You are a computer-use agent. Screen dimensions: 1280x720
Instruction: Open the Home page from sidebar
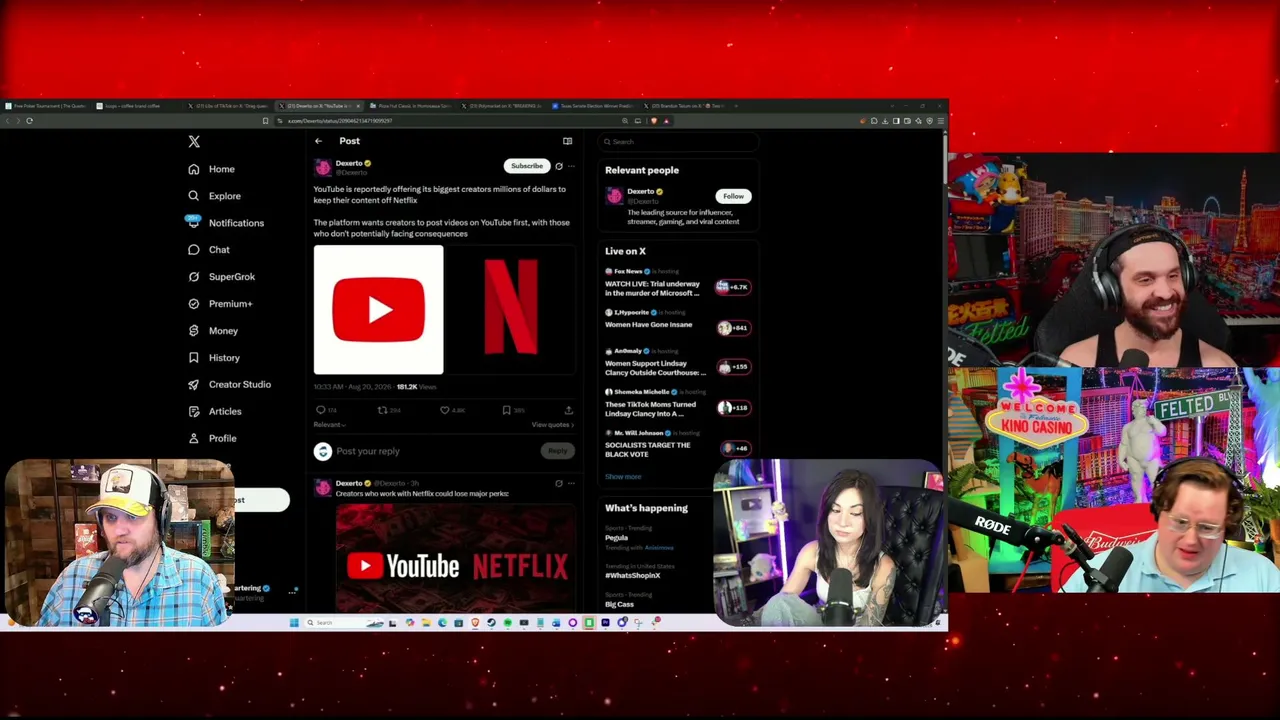click(212, 169)
